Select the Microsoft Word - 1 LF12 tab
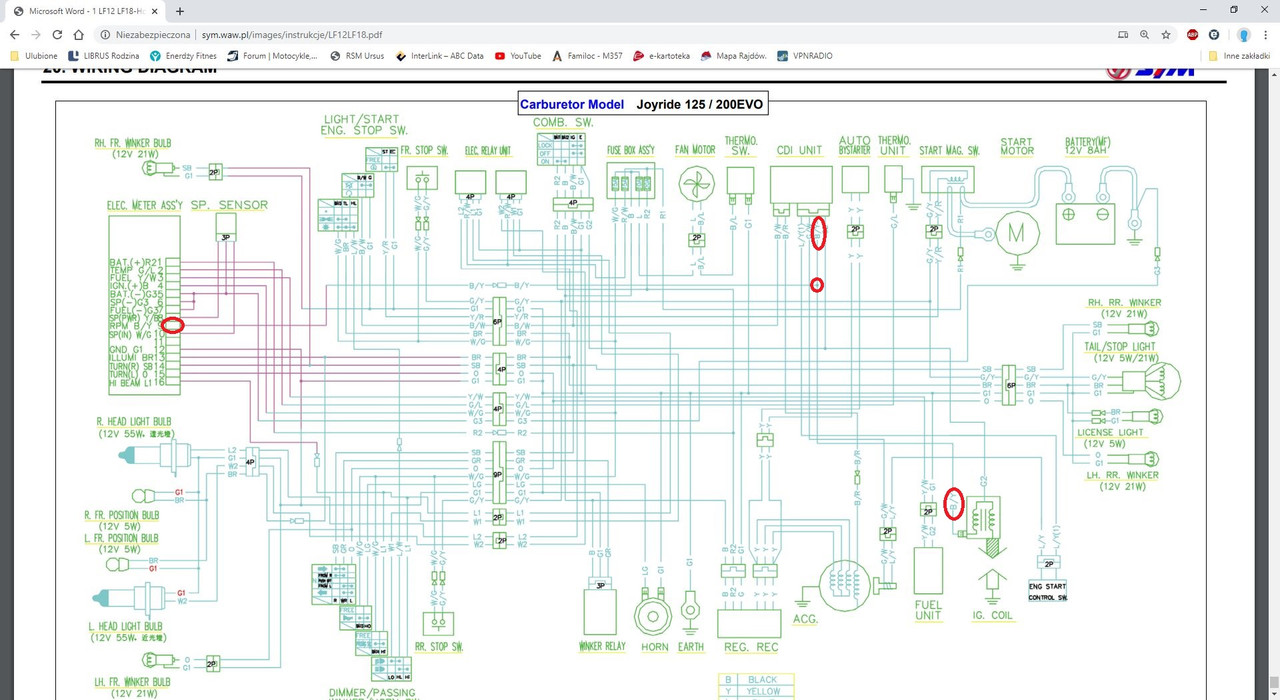This screenshot has height=700, width=1280. 84,11
